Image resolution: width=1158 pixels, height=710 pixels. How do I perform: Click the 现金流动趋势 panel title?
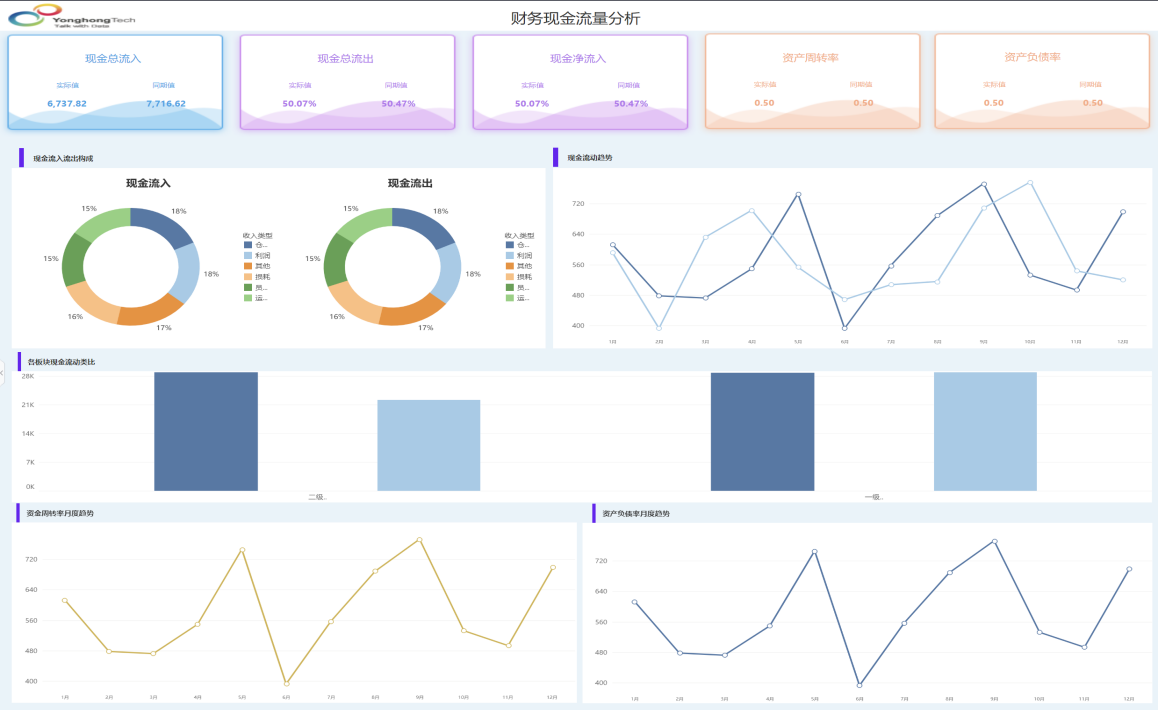coord(589,158)
